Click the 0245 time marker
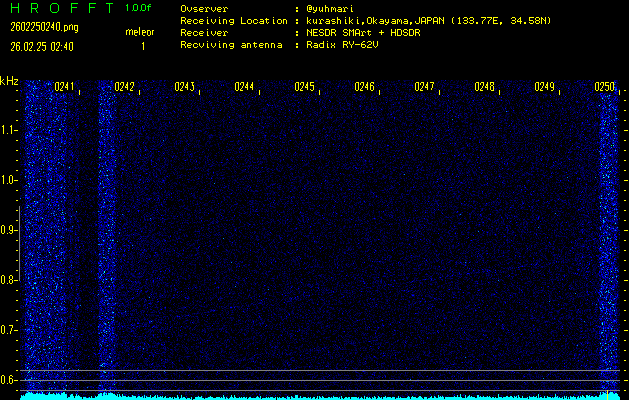Image resolution: width=629 pixels, height=400 pixels. (304, 87)
